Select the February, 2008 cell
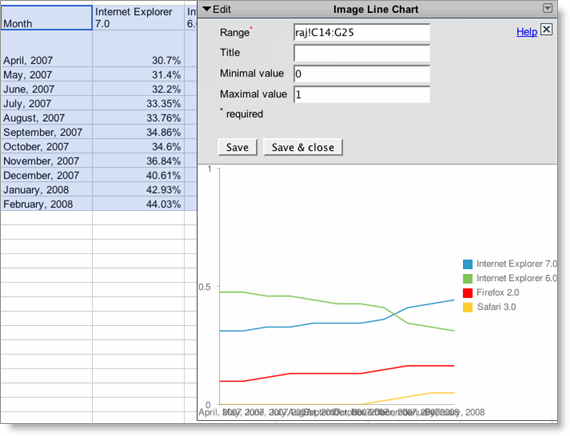This screenshot has height=436, width=570. [47, 204]
